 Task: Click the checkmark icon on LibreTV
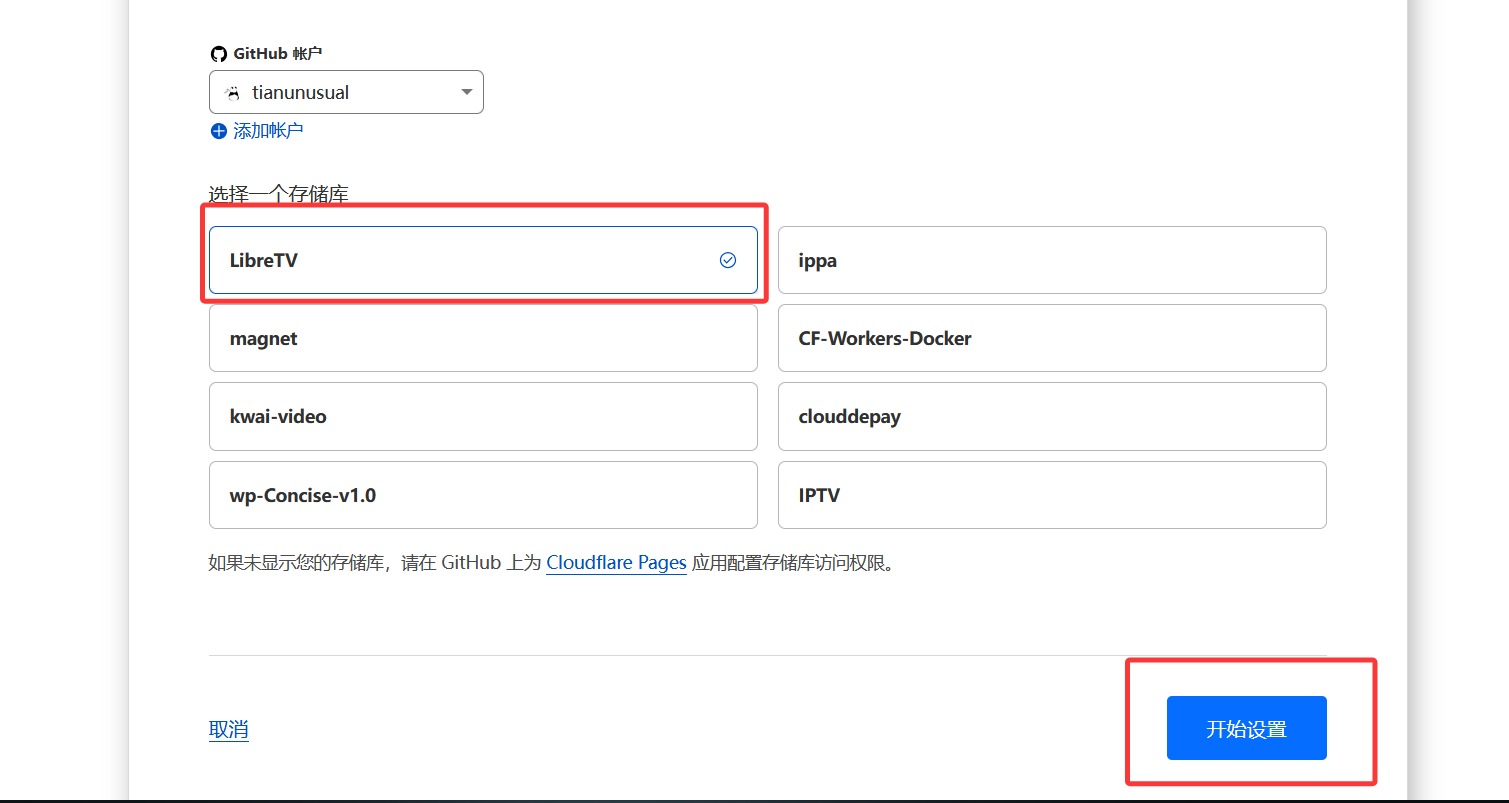coord(728,260)
